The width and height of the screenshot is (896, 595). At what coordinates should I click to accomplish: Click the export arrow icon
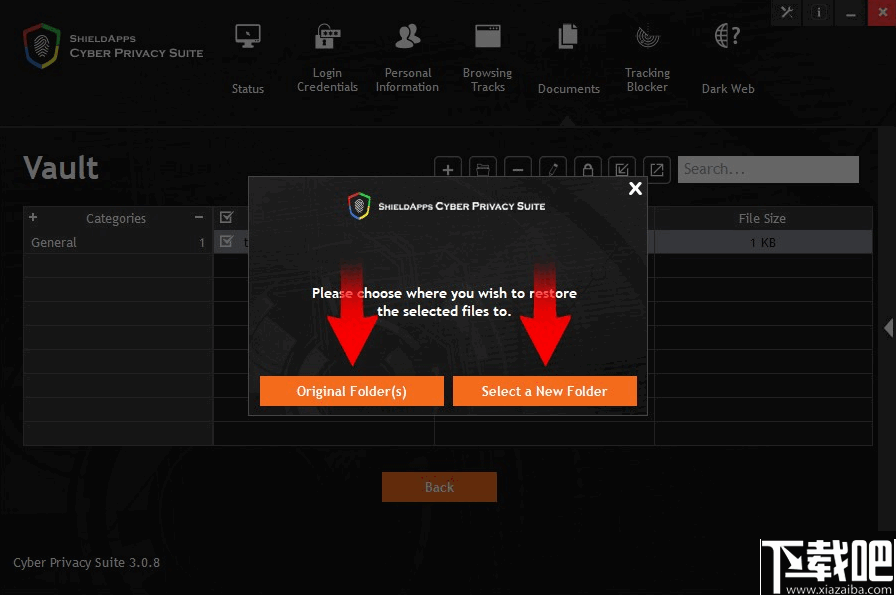657,170
